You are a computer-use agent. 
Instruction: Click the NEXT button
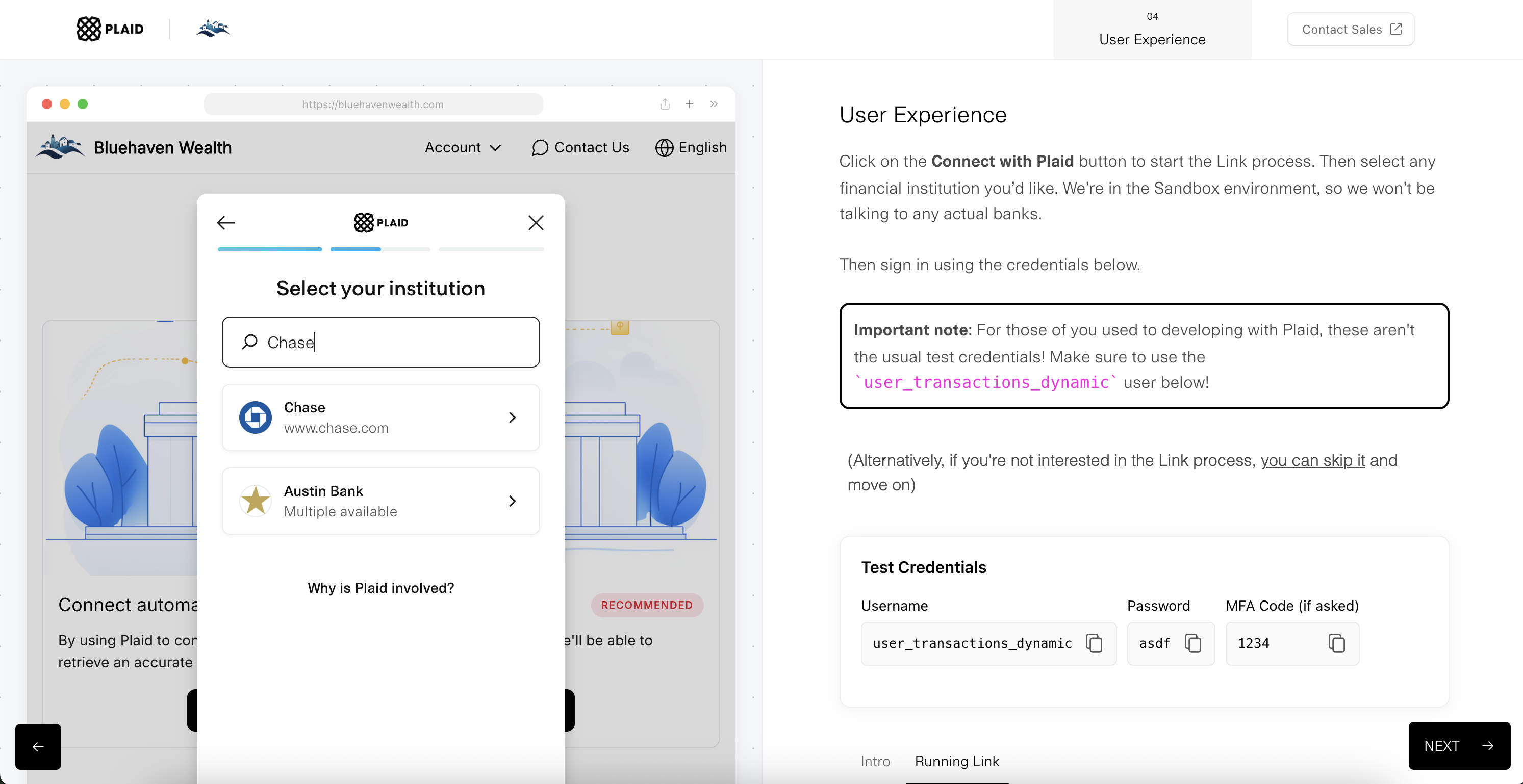point(1459,746)
